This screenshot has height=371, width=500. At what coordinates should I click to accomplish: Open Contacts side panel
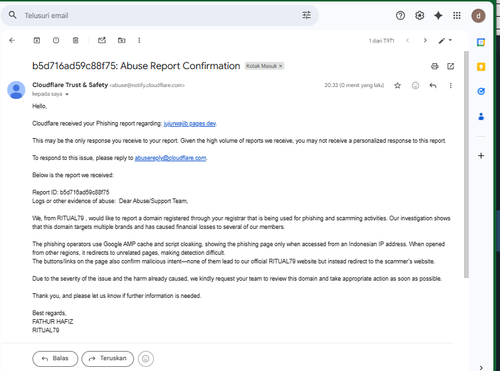tap(481, 116)
